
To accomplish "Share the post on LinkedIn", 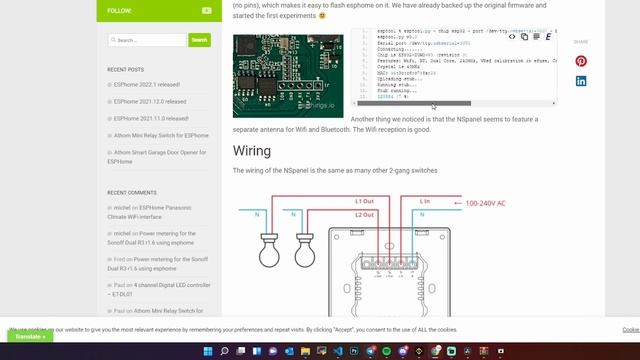I will pos(581,81).
